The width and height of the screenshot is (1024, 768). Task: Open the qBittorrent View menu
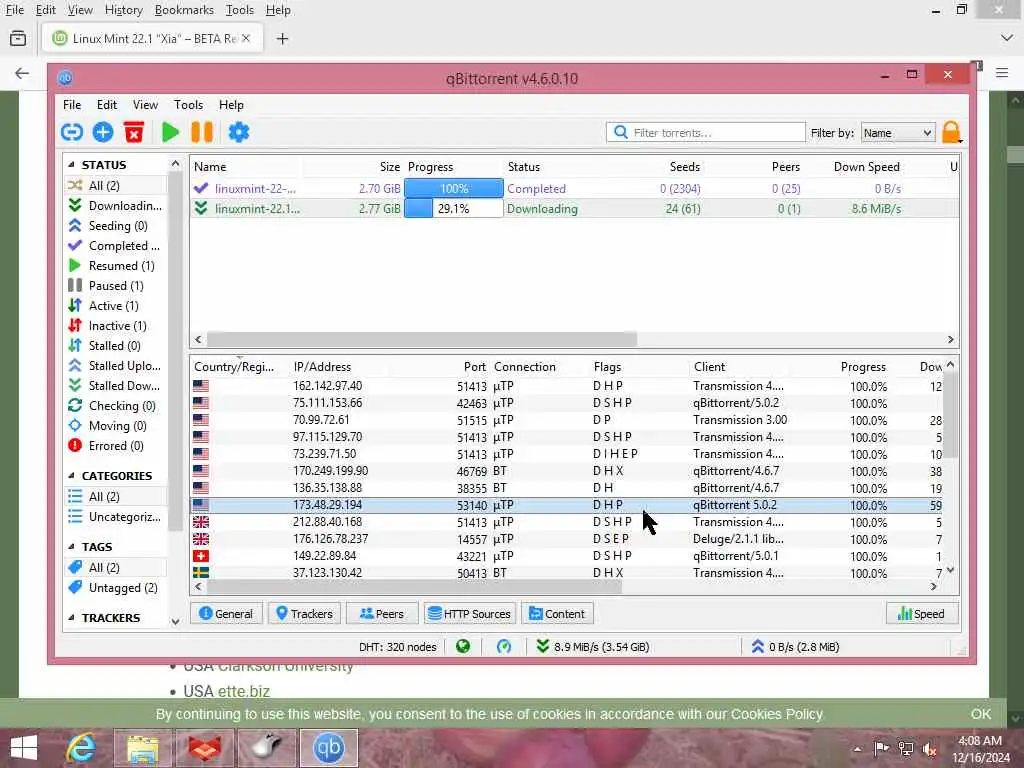tap(145, 105)
